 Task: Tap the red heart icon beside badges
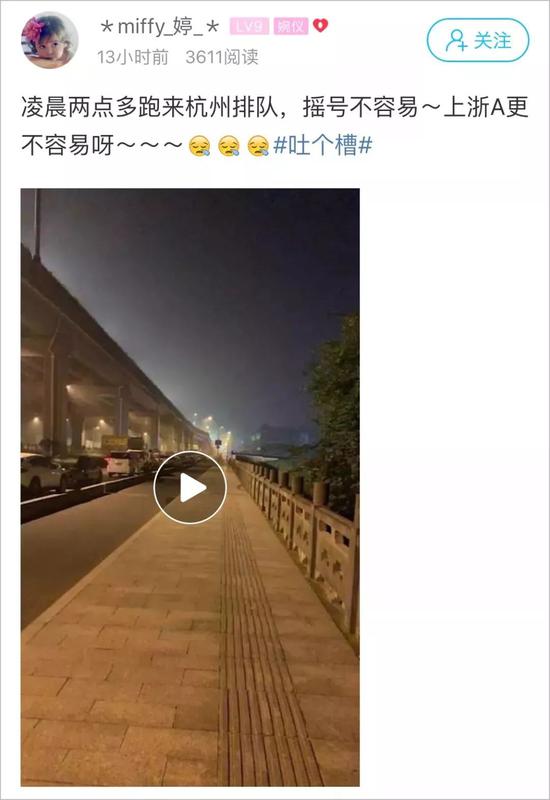point(320,25)
